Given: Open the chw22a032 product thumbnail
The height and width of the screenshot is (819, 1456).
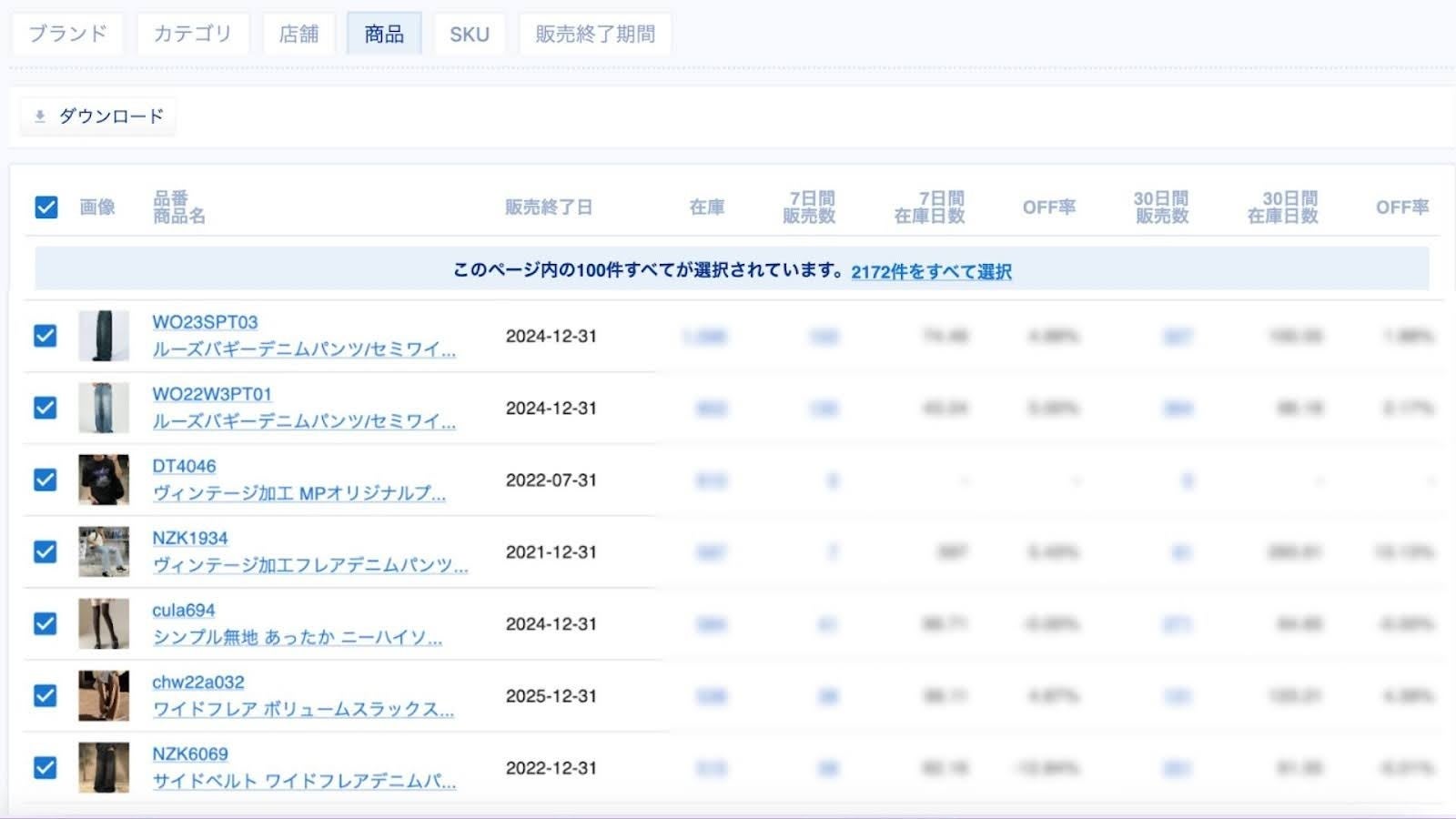Looking at the screenshot, I should [x=104, y=695].
